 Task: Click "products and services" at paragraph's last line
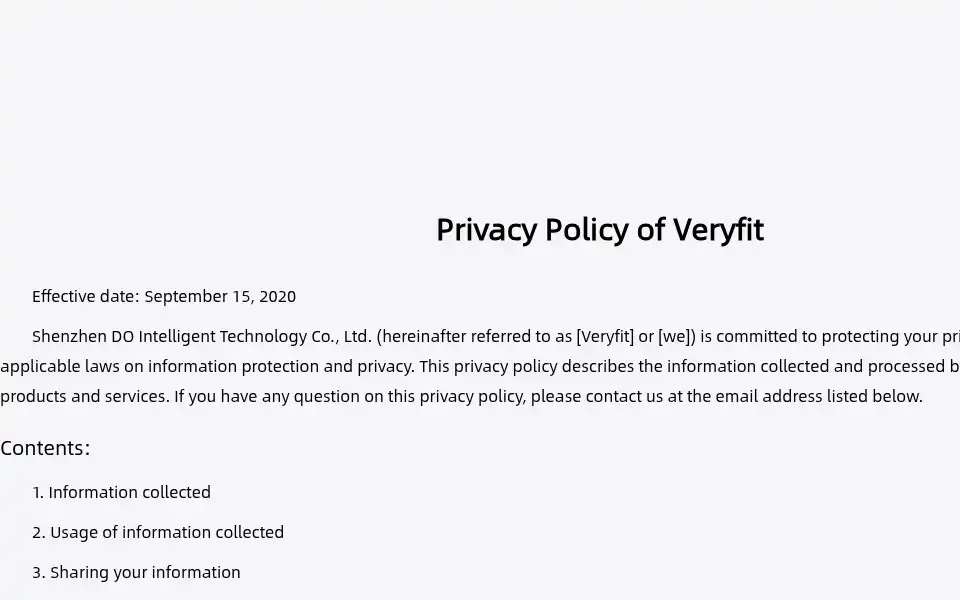coord(84,396)
